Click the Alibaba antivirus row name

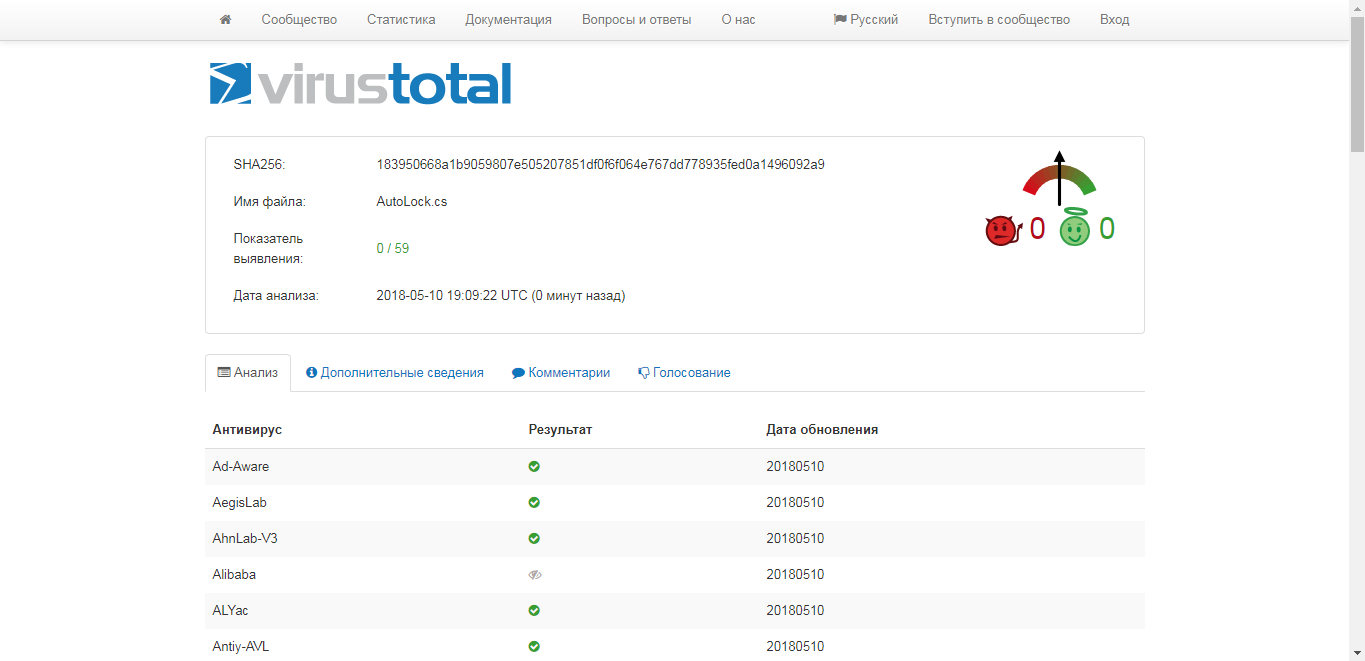pyautogui.click(x=234, y=574)
